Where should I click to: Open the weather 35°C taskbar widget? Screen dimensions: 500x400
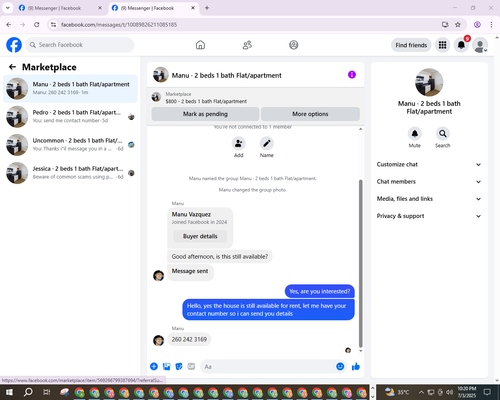click(397, 392)
